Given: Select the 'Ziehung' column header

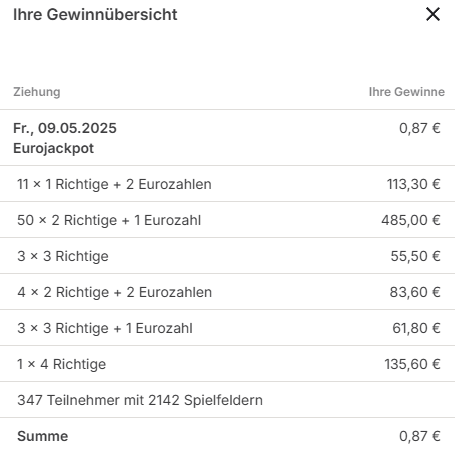Looking at the screenshot, I should (x=37, y=92).
